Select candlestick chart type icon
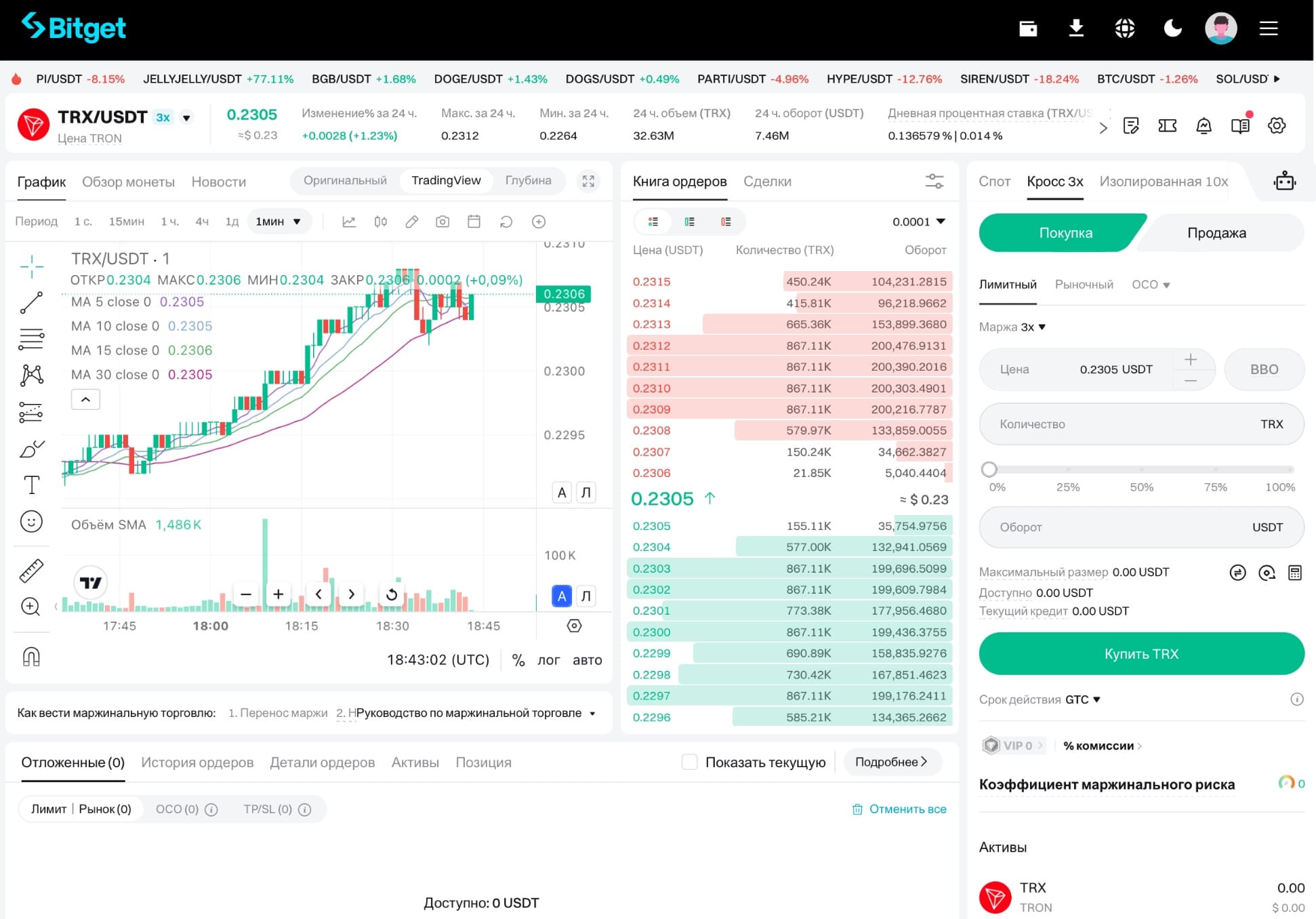 pyautogui.click(x=381, y=222)
